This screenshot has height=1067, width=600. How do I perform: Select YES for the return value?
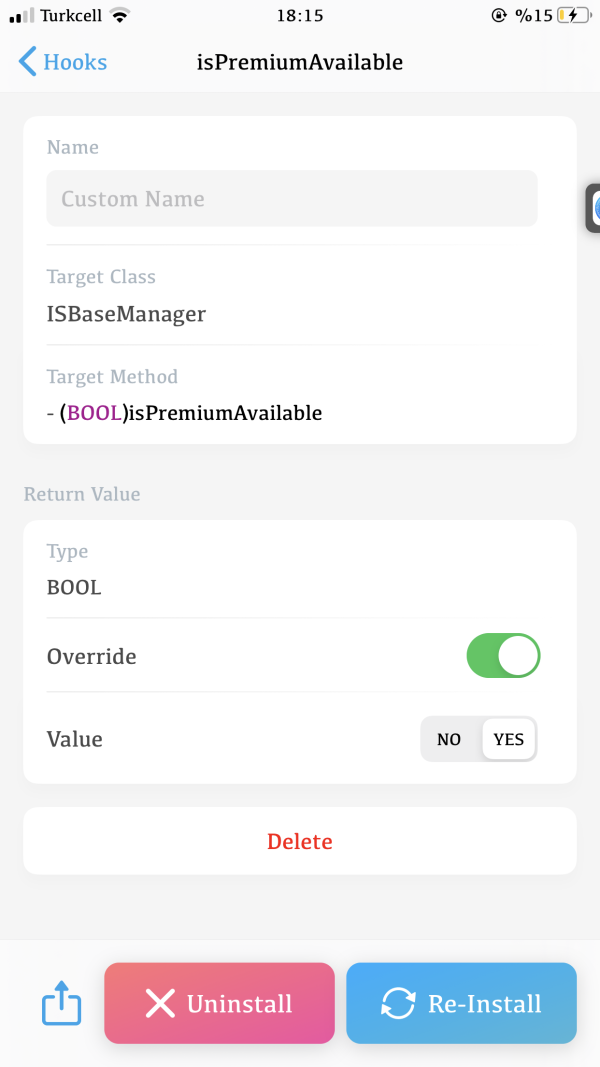tap(508, 739)
